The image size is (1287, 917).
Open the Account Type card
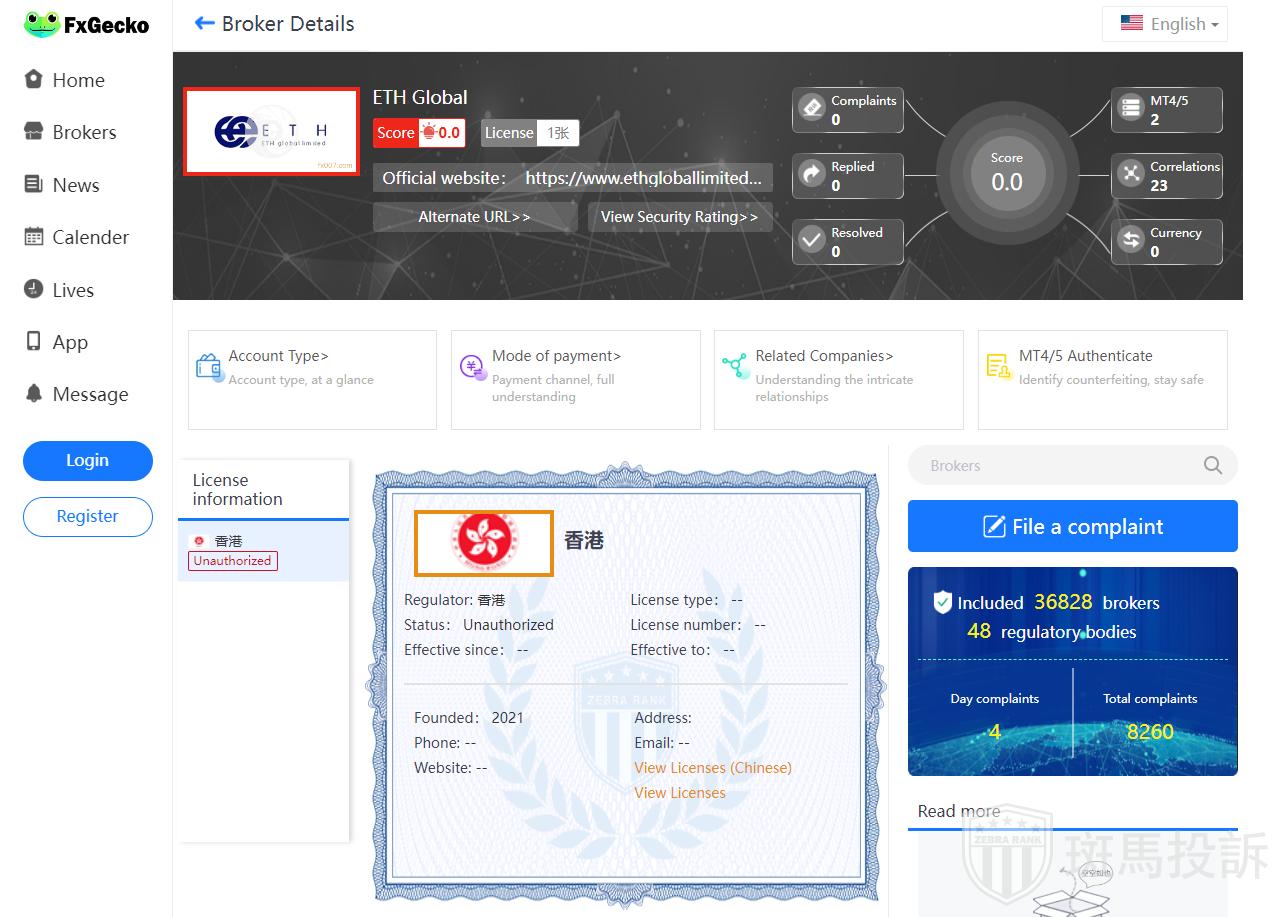(312, 379)
